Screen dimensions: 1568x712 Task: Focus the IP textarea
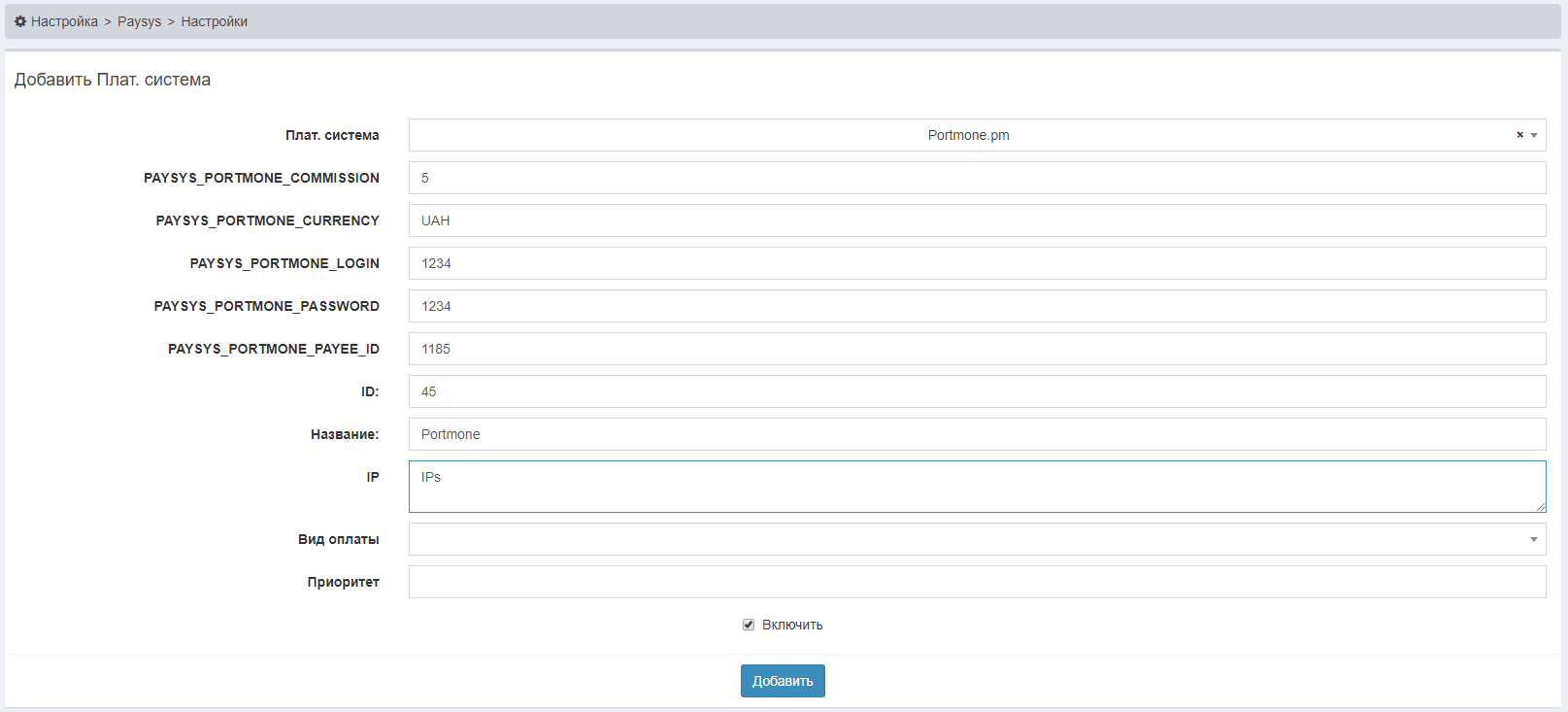(977, 487)
